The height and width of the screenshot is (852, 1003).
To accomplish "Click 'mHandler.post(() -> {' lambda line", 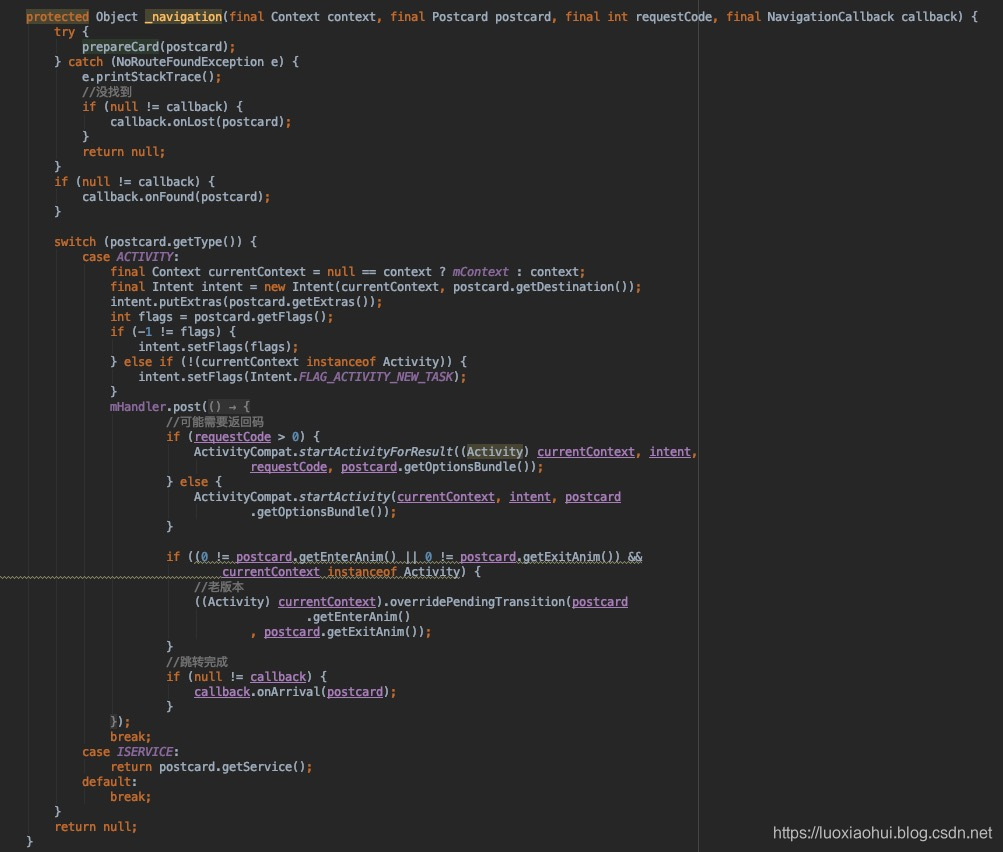I will pos(180,407).
